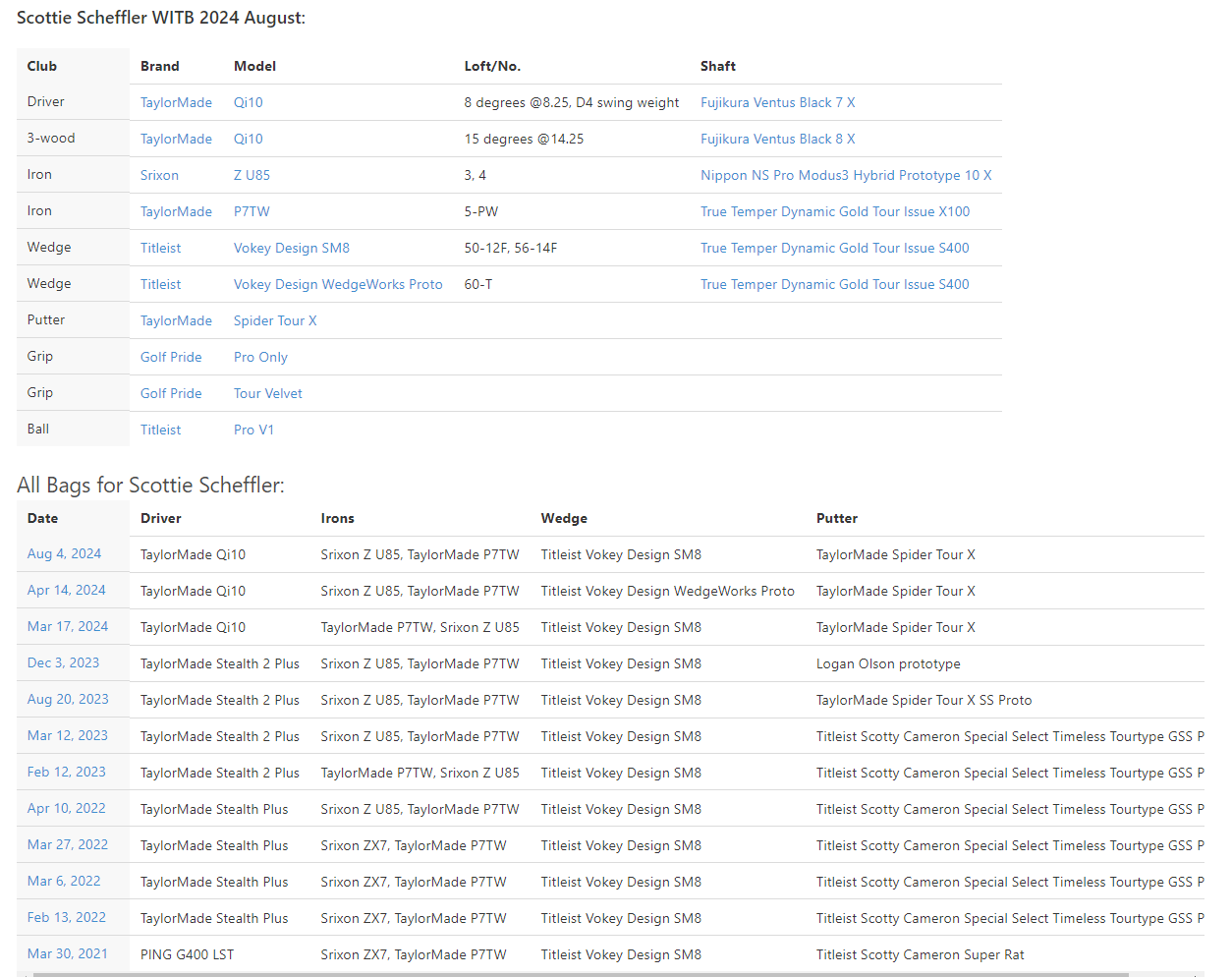Open Vokey Design WedgeWorks Proto model link
The image size is (1232, 977).
tap(338, 284)
